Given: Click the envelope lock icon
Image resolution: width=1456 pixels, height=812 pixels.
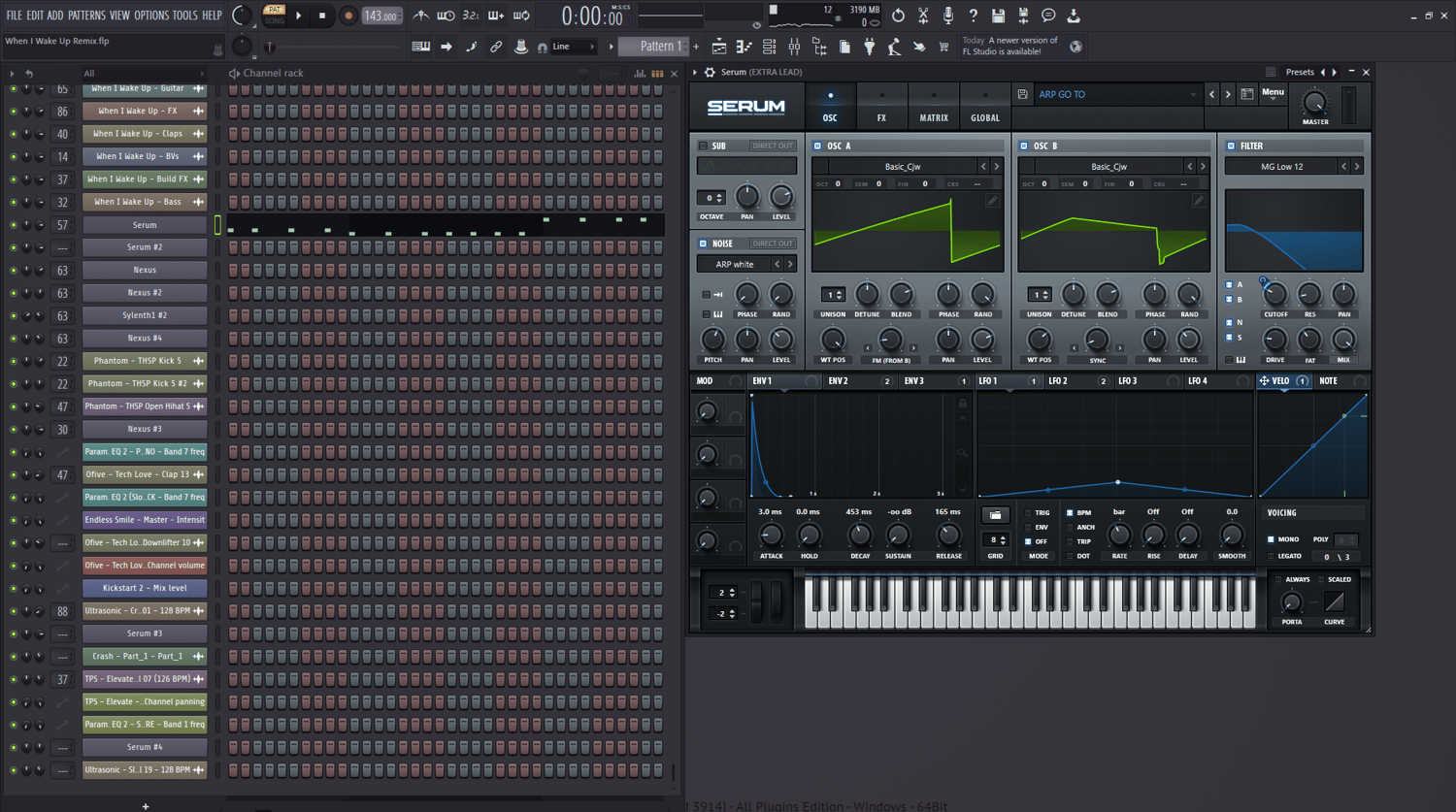Looking at the screenshot, I should [963, 403].
